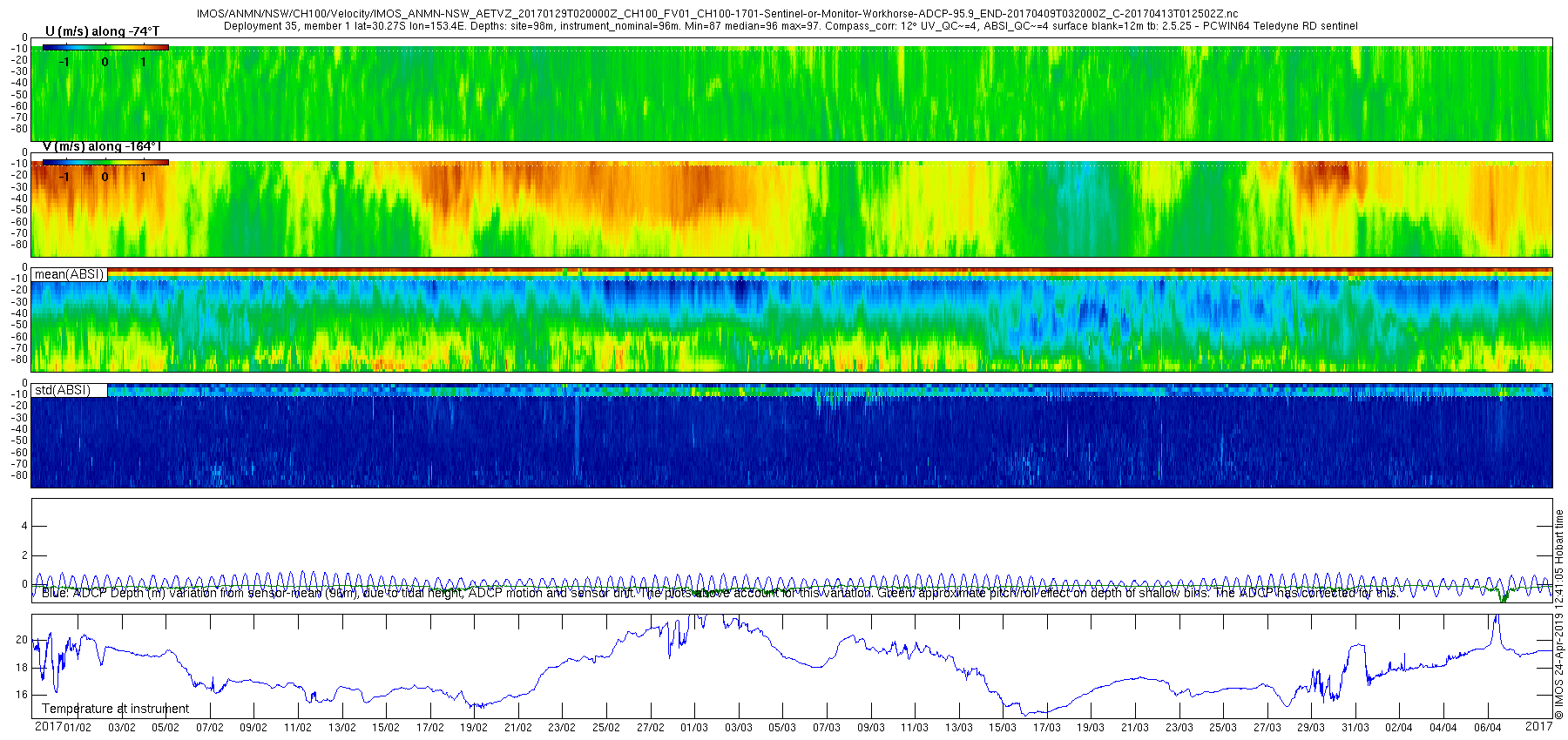1568x740 pixels.
Task: Click the '03/02' date tick label
Action: point(121,728)
